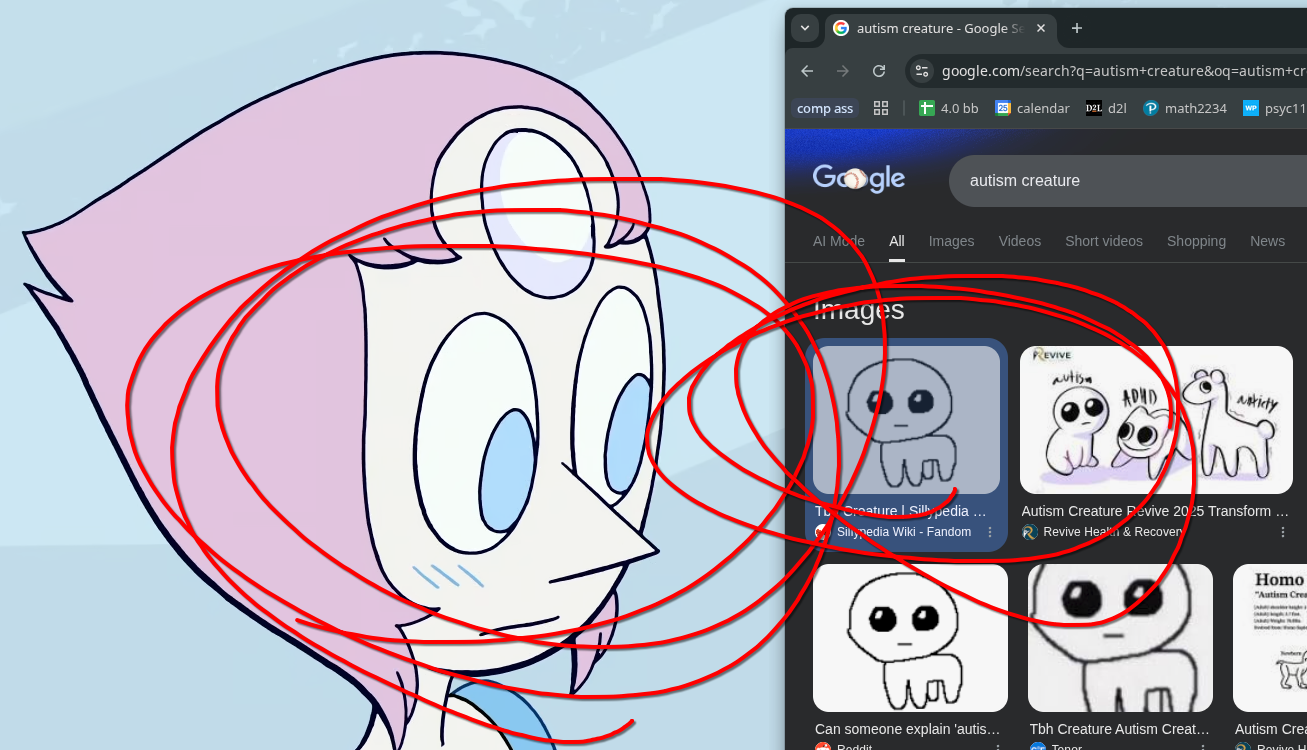Select the All results tab
1307x750 pixels.
click(x=897, y=241)
